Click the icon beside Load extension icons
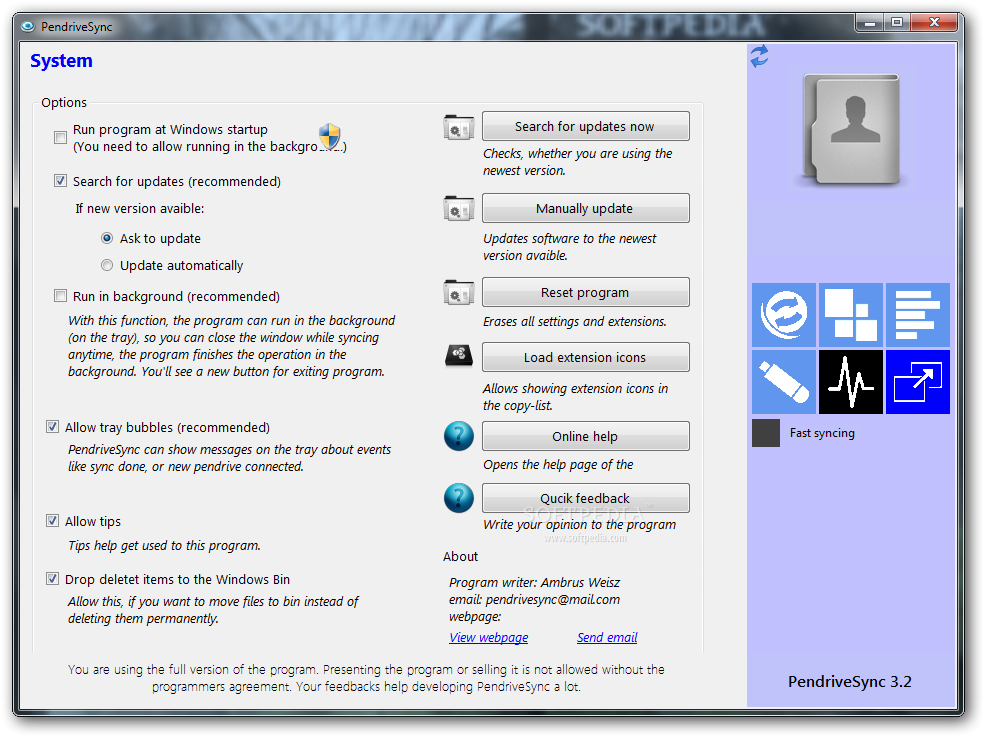The image size is (985, 737). (459, 356)
